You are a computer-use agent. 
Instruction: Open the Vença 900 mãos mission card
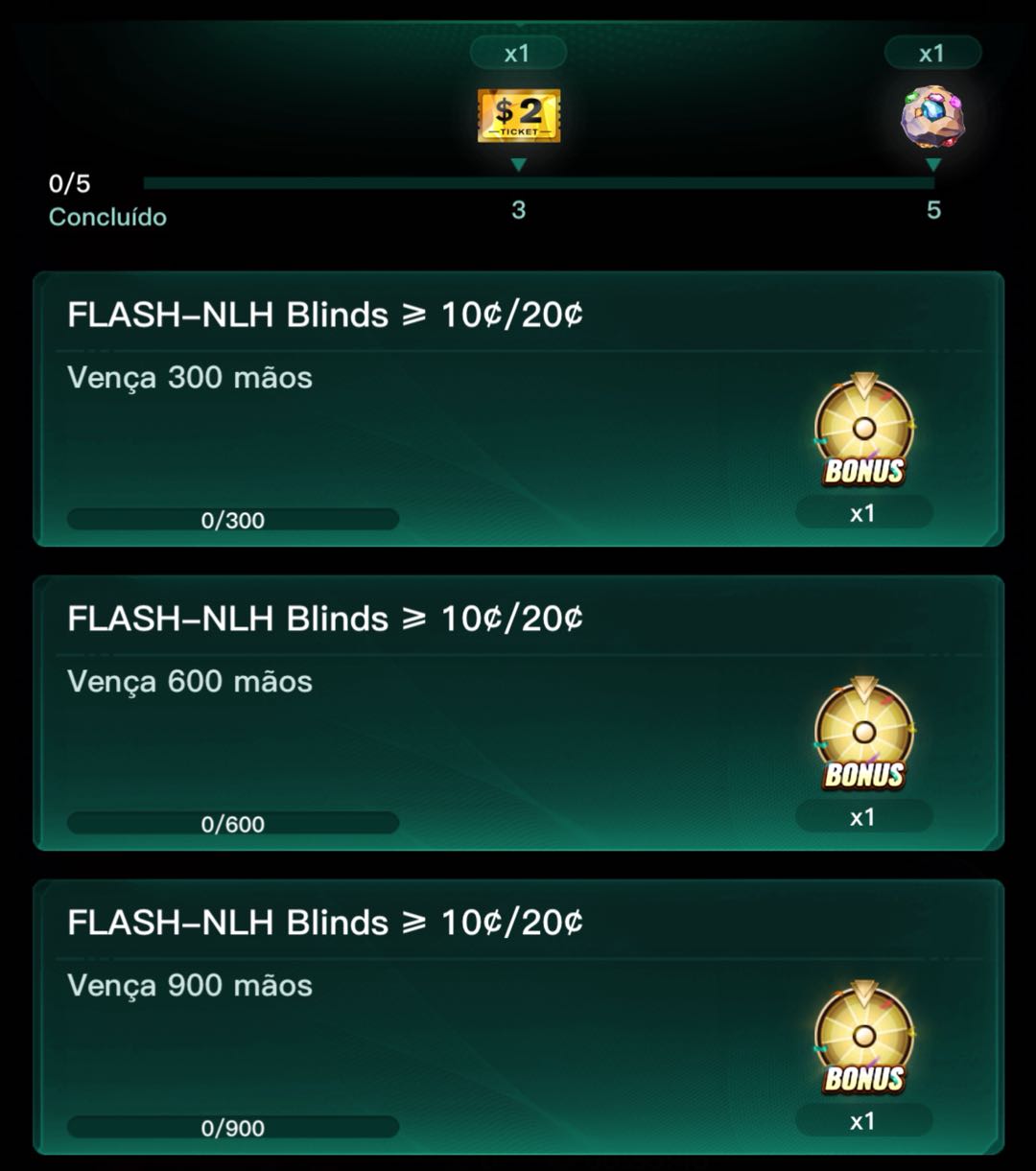519,1018
